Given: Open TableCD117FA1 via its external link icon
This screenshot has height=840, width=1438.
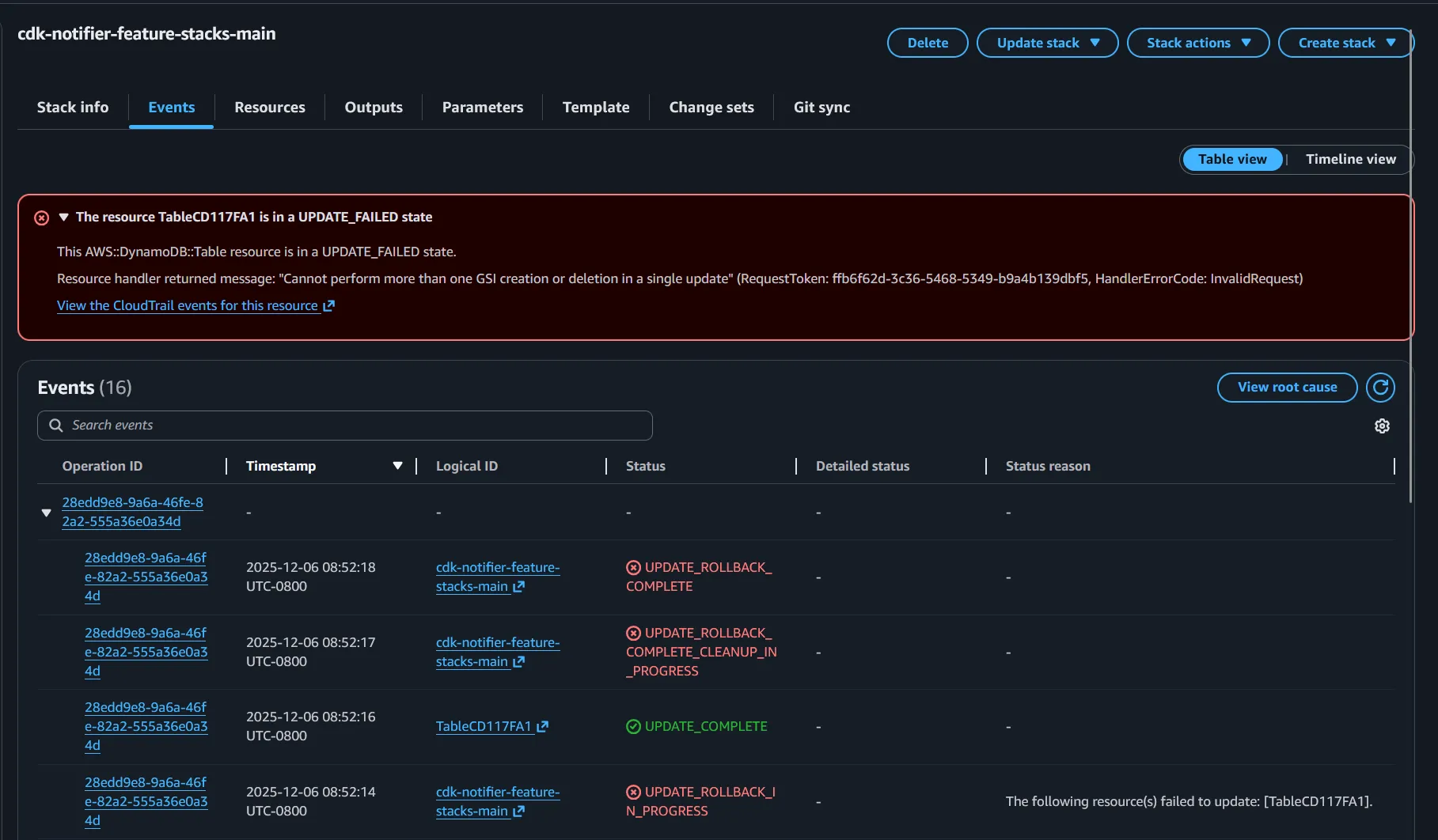Looking at the screenshot, I should [x=541, y=726].
